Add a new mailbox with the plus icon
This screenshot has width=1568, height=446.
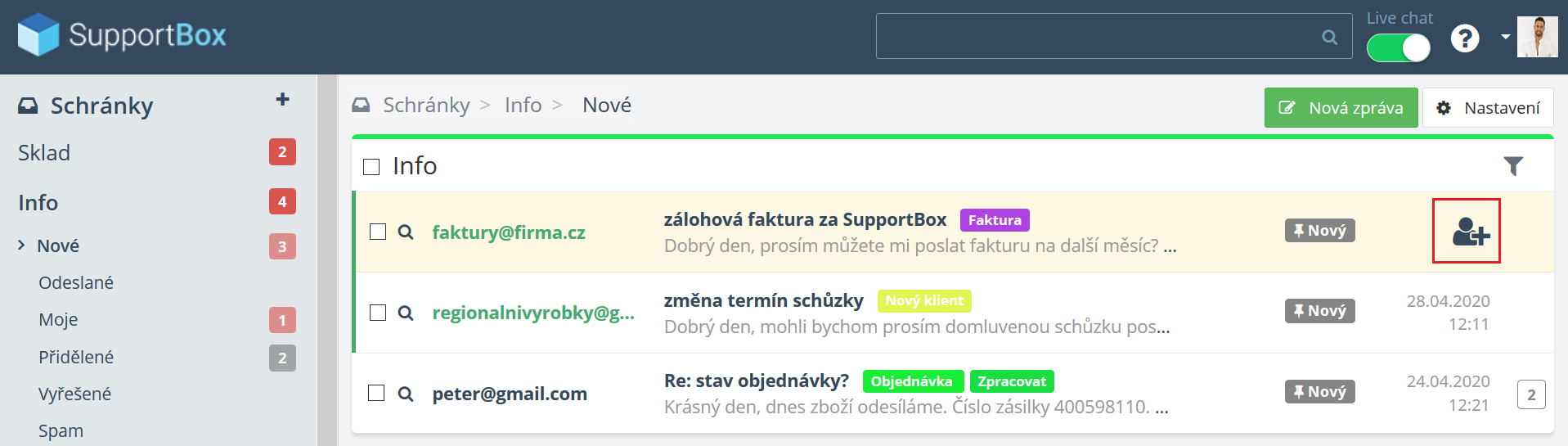tap(283, 100)
